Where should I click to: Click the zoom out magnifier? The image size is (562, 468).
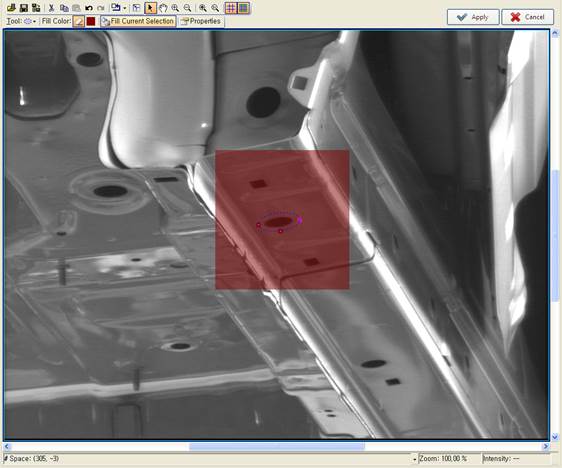coord(187,8)
